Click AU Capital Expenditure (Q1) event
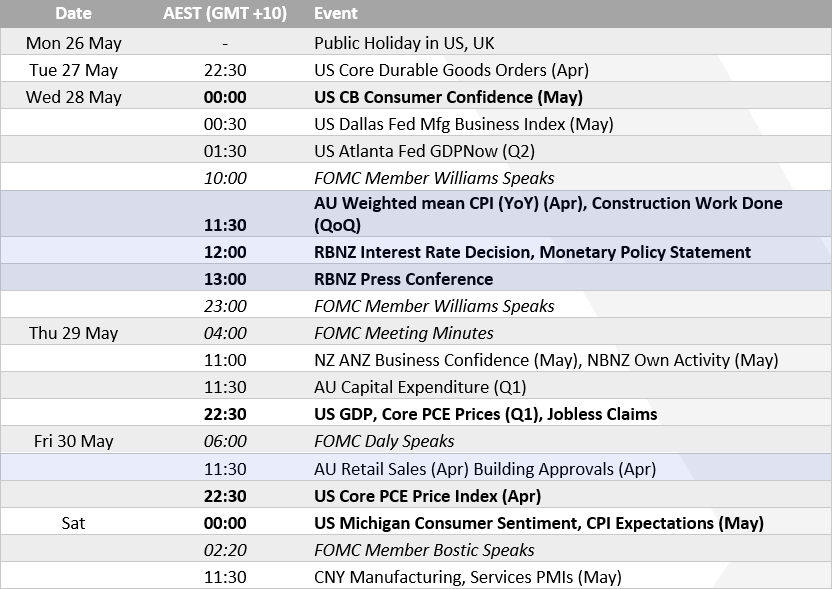 tap(420, 387)
